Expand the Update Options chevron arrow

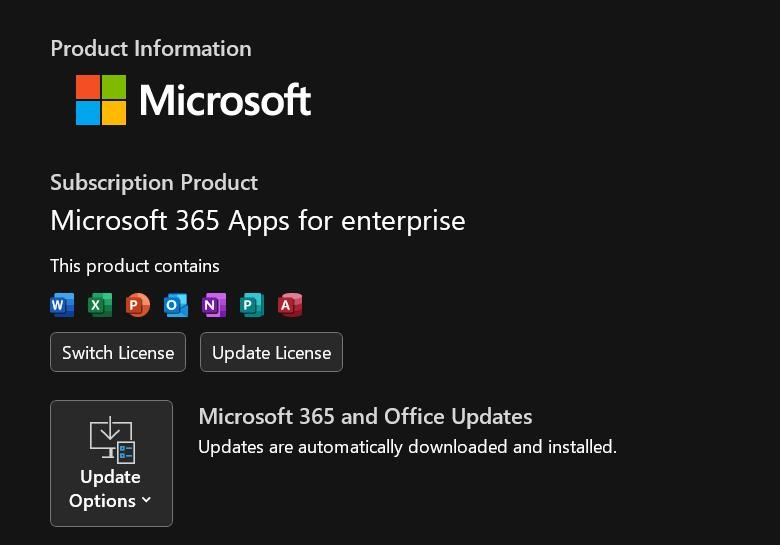click(x=146, y=500)
